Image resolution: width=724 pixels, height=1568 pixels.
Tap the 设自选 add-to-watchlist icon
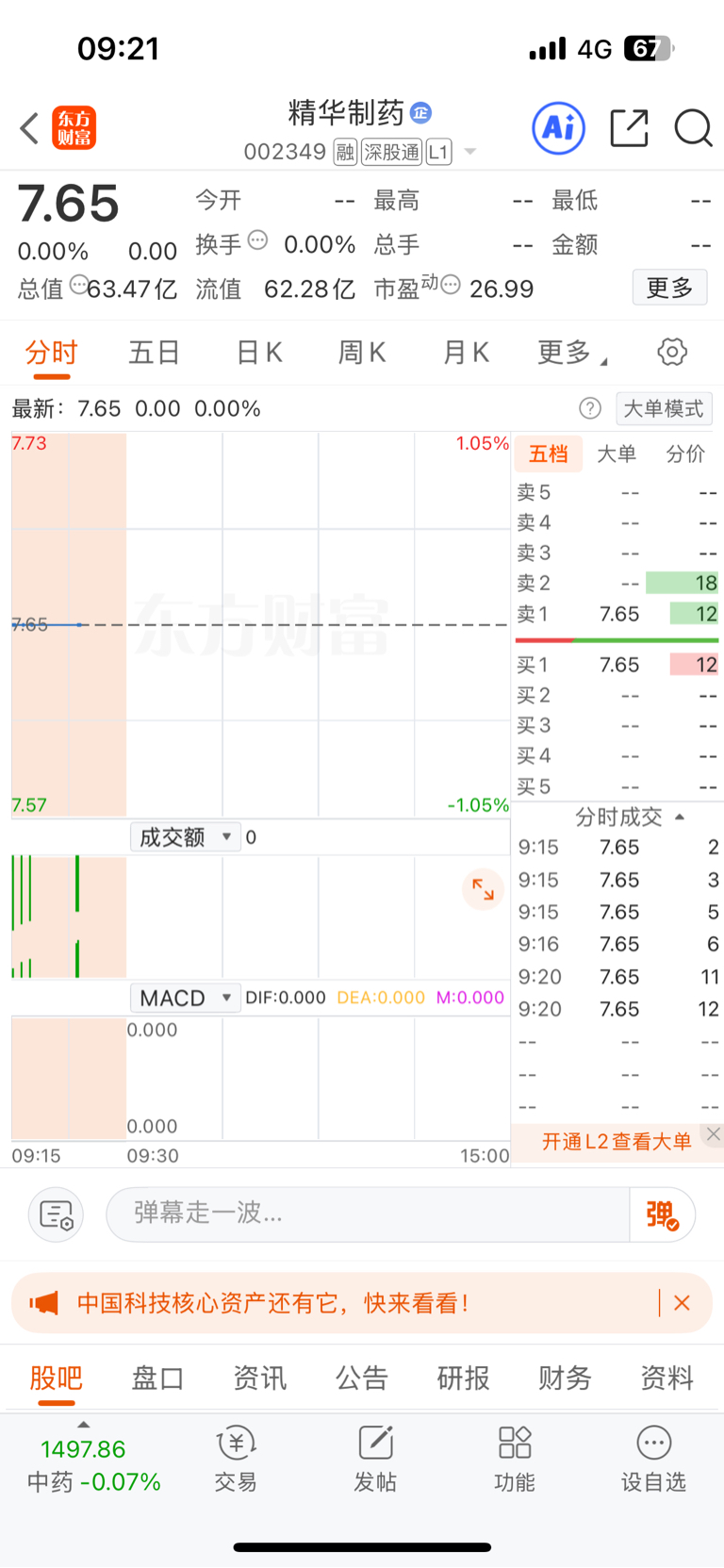[x=653, y=1459]
